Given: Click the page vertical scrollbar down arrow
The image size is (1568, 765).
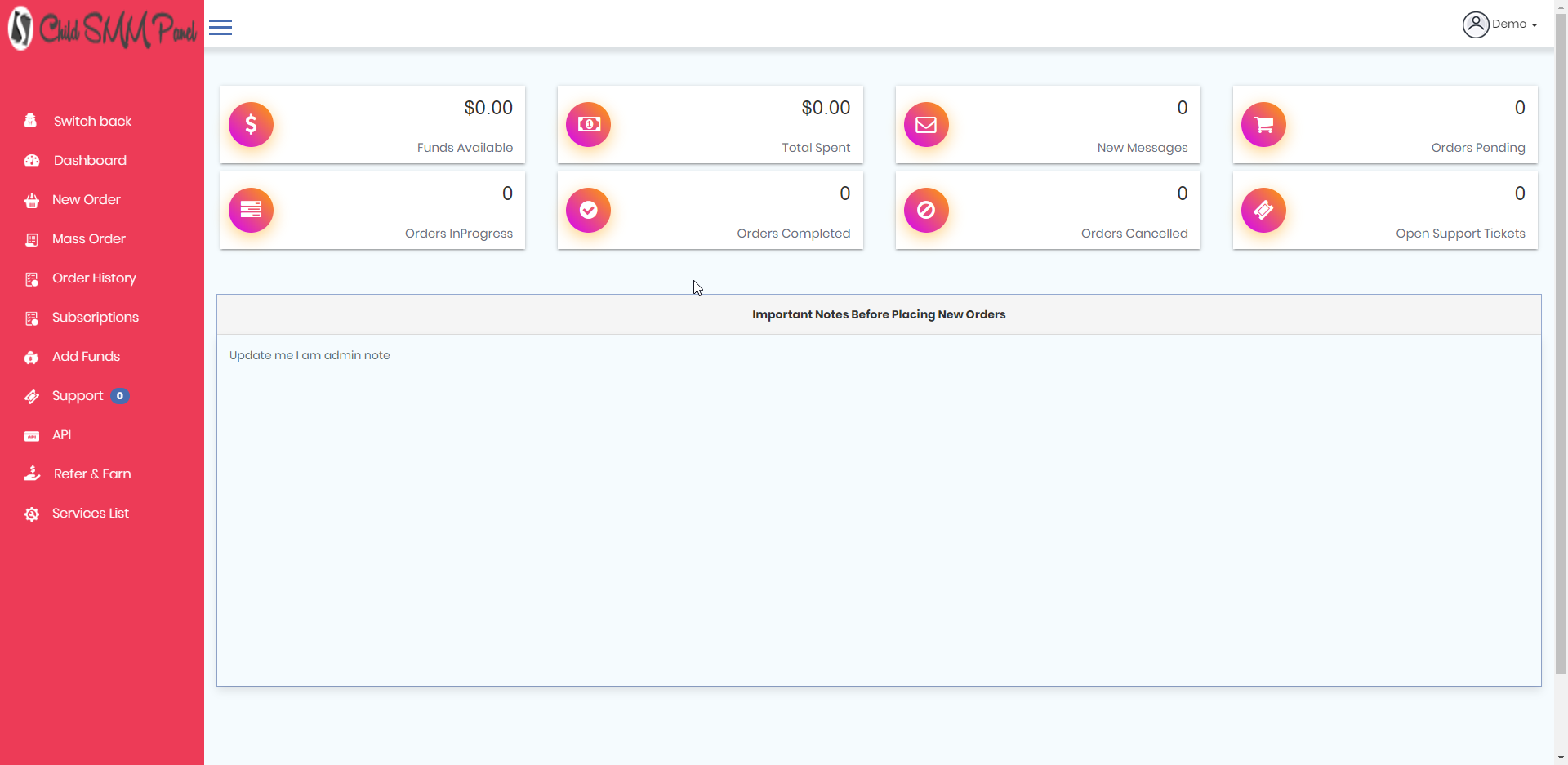Looking at the screenshot, I should click(x=1561, y=758).
